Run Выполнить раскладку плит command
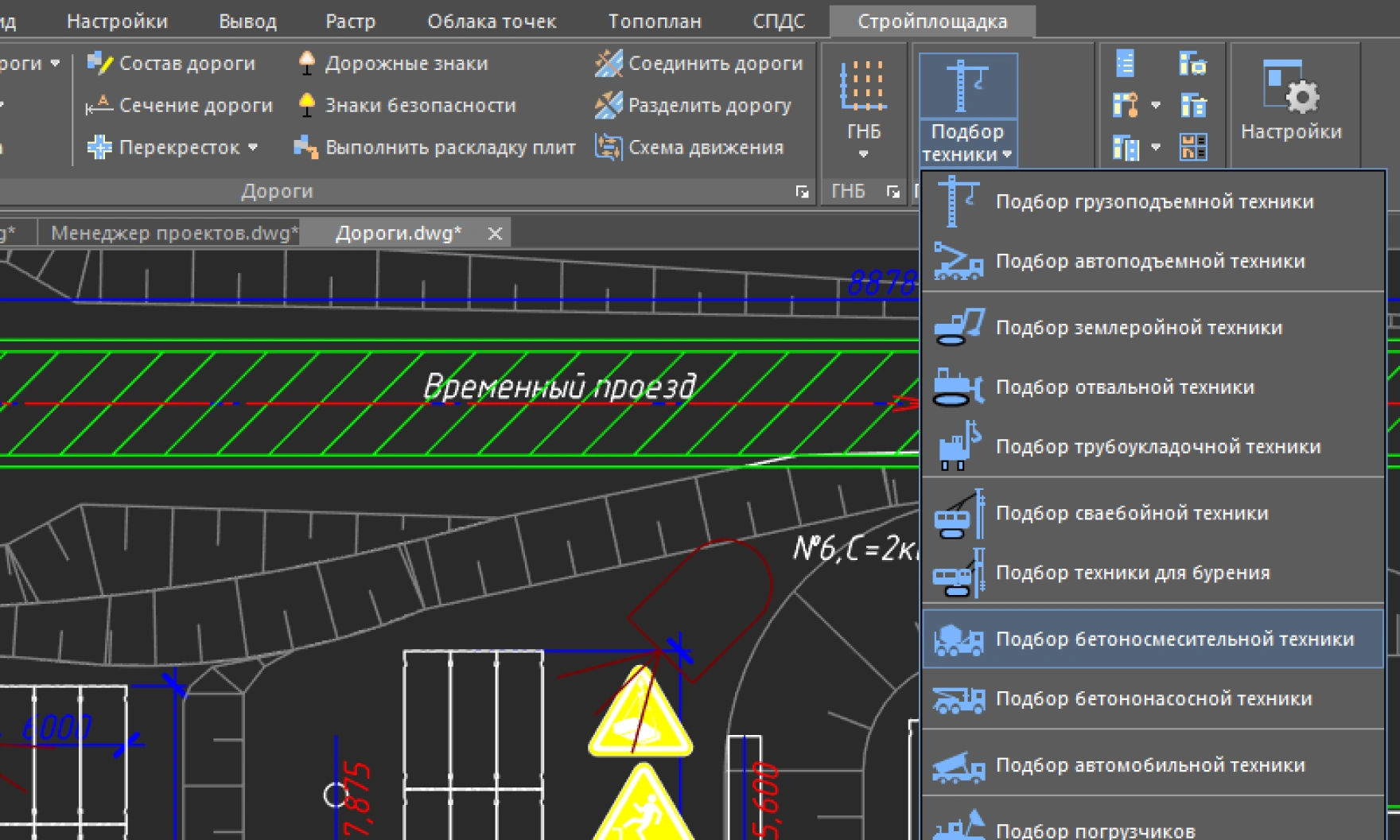 (434, 147)
